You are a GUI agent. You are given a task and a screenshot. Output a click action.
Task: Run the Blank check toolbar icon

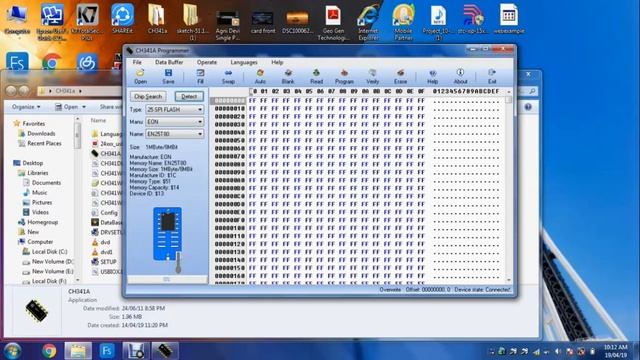point(288,76)
